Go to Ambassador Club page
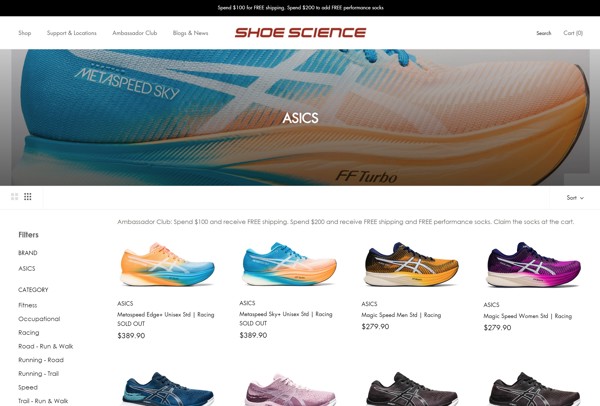 click(135, 33)
